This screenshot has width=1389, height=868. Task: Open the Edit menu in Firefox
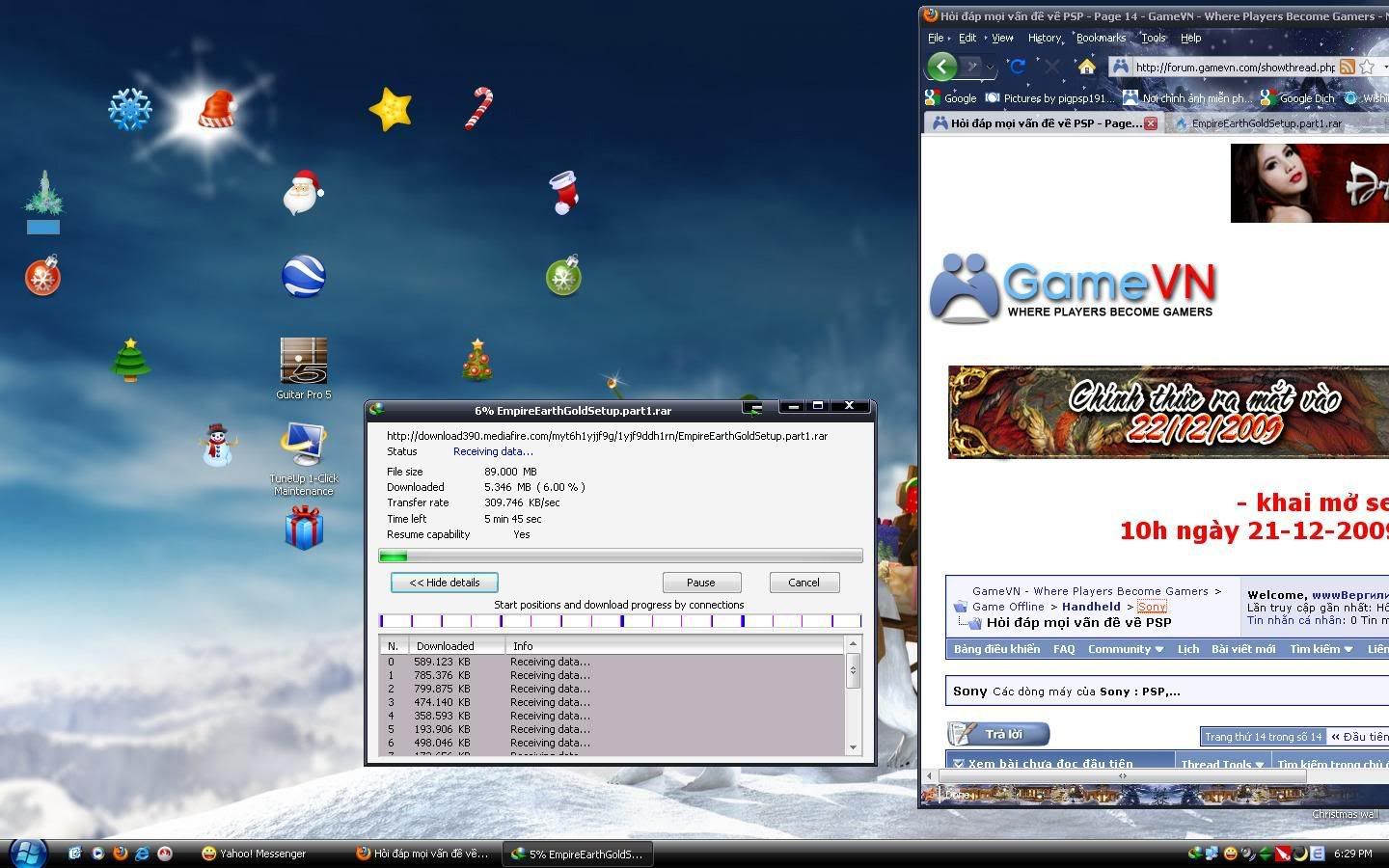967,38
